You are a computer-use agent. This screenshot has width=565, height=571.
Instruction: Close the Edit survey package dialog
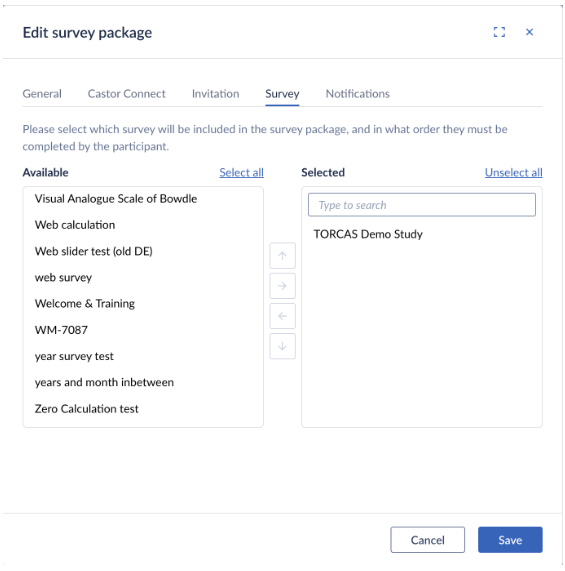(529, 32)
